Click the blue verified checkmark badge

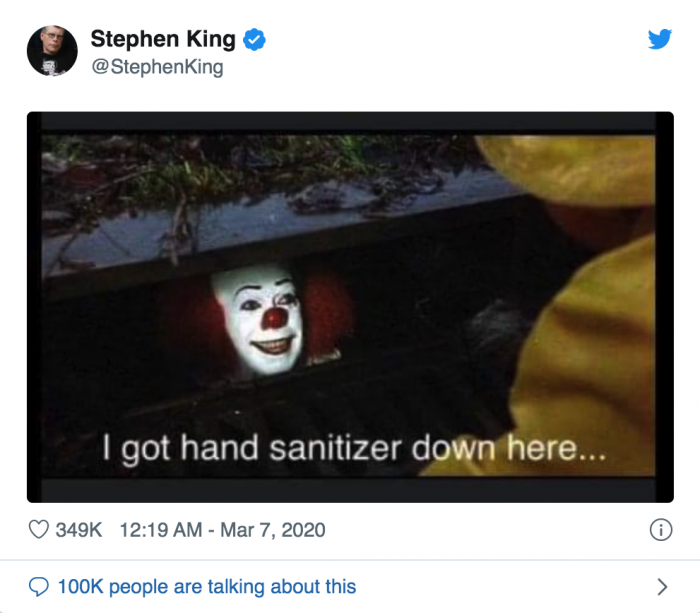coord(256,40)
